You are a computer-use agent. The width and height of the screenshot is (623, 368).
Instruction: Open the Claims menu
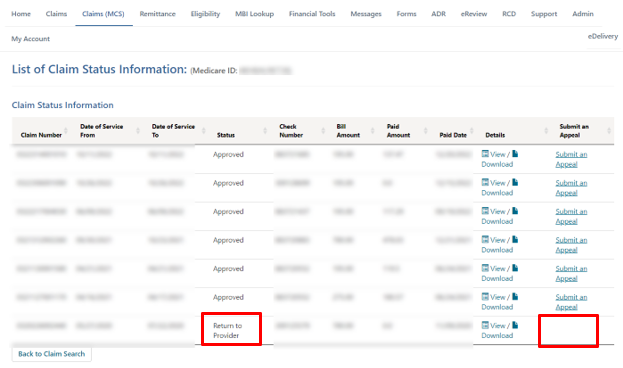(56, 14)
